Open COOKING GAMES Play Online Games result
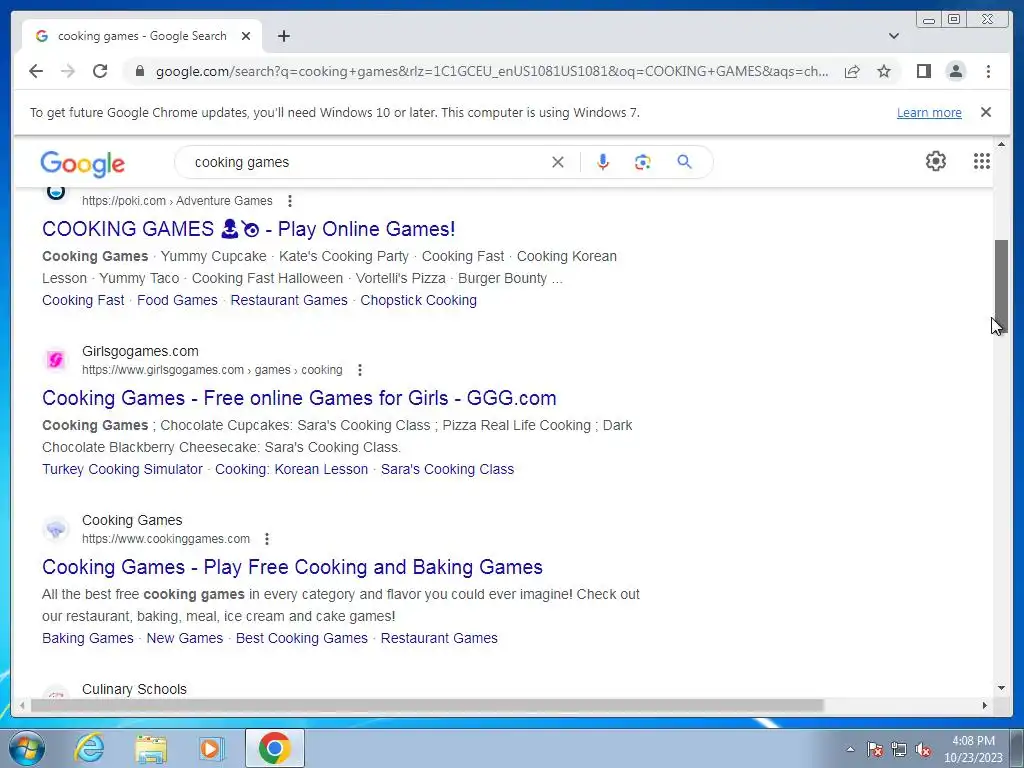Image resolution: width=1024 pixels, height=768 pixels. tap(249, 229)
